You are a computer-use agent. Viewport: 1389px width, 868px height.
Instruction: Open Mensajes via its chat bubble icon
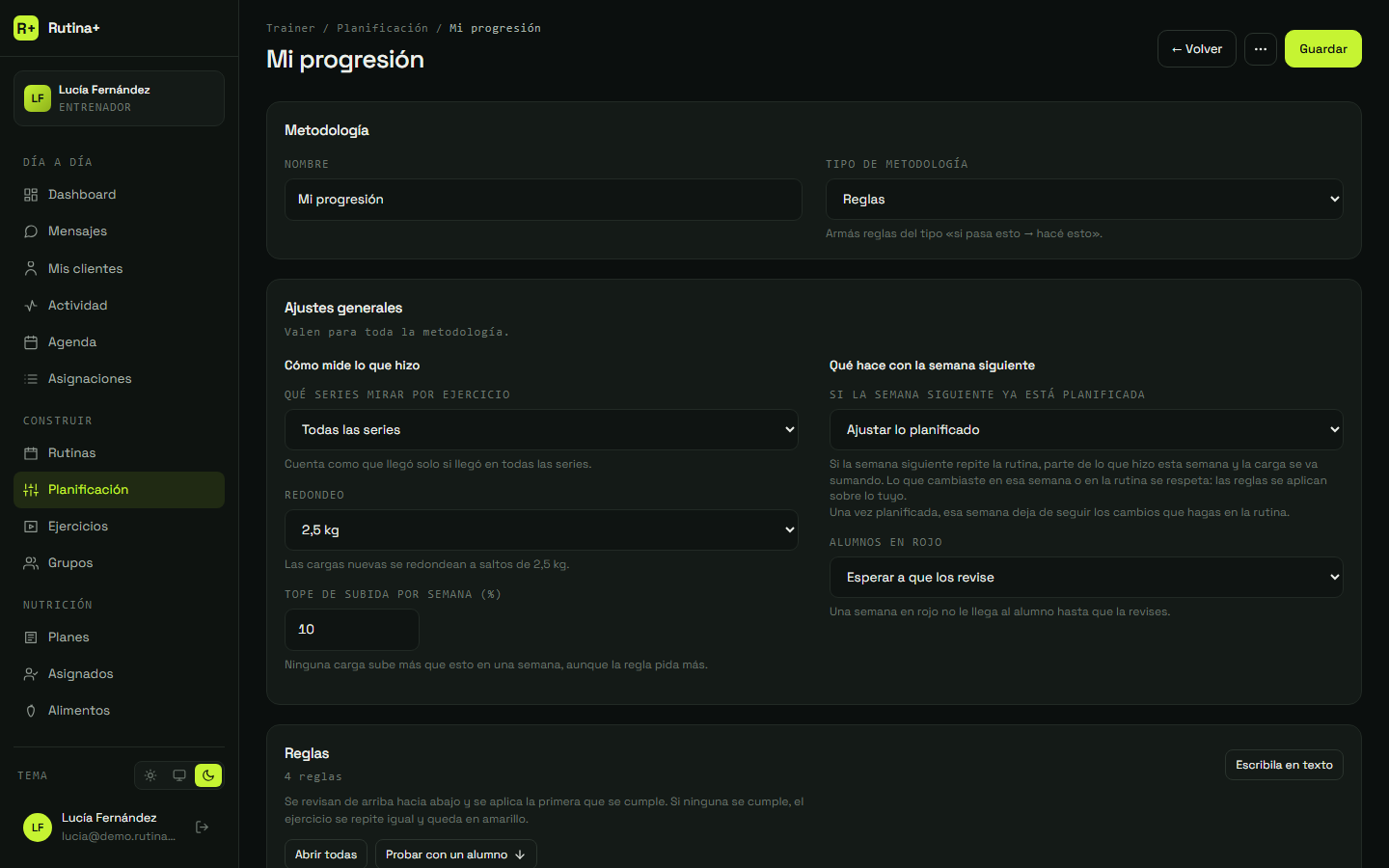[x=31, y=231]
